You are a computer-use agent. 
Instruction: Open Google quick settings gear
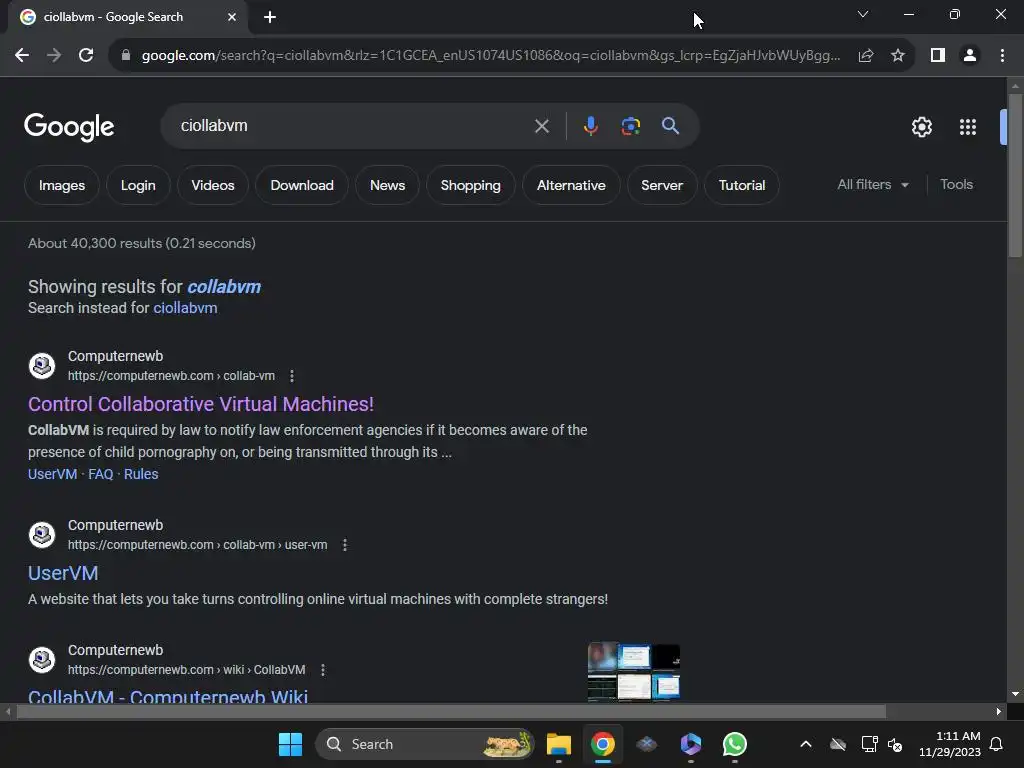921,127
